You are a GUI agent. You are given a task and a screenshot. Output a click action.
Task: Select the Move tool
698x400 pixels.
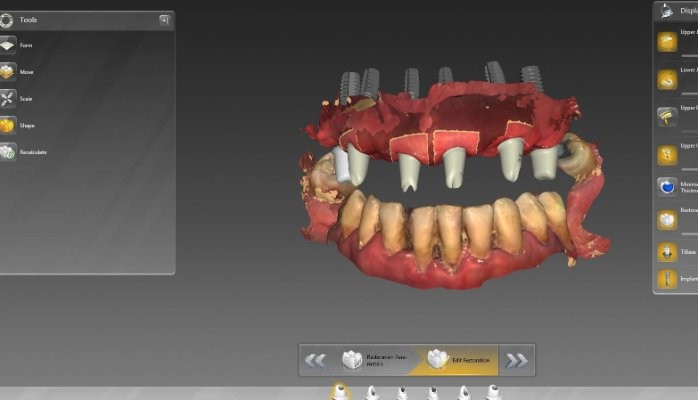coord(9,72)
